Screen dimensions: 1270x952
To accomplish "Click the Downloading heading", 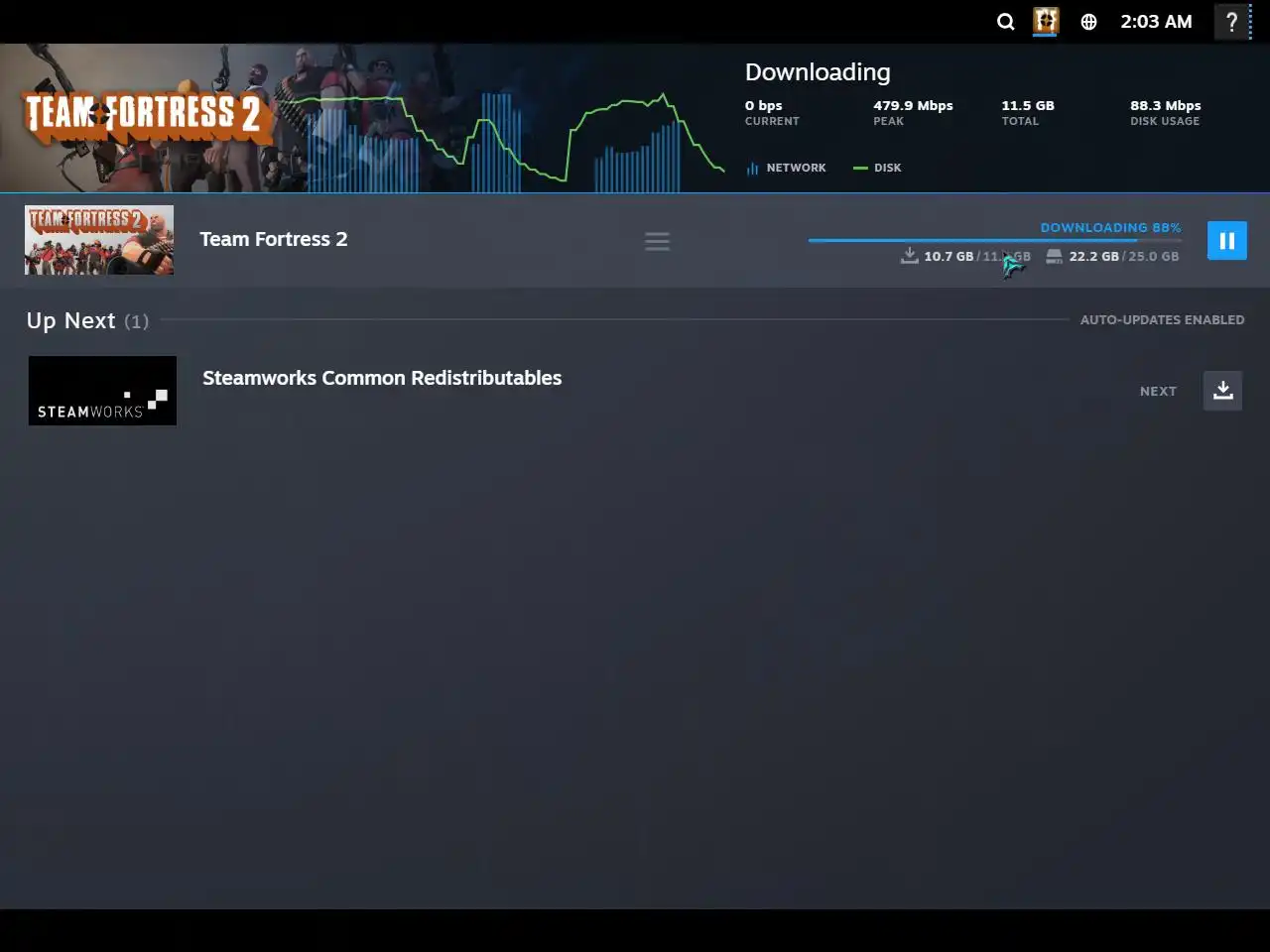I will pyautogui.click(x=818, y=72).
